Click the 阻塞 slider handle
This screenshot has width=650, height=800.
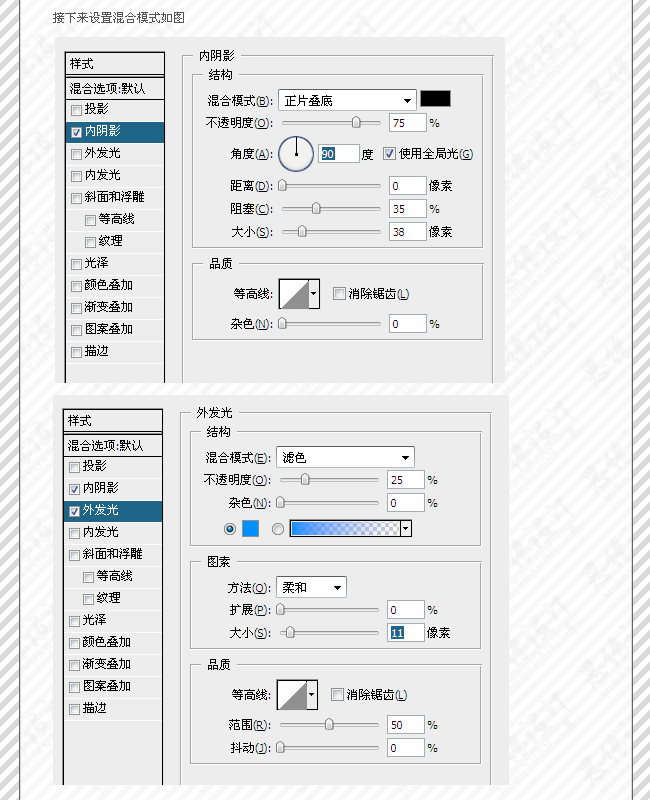coord(316,208)
